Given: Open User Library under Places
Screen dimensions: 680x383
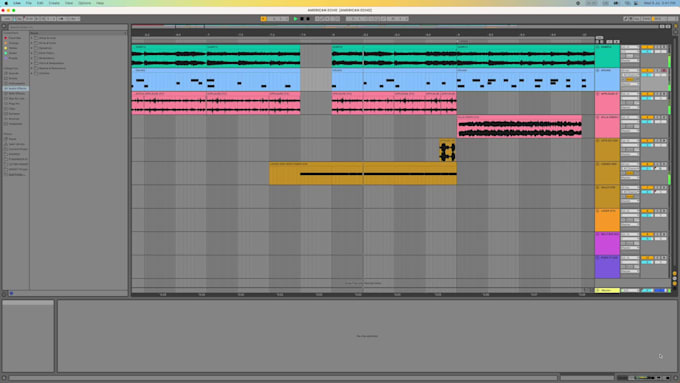Looking at the screenshot, I should pos(16,144).
